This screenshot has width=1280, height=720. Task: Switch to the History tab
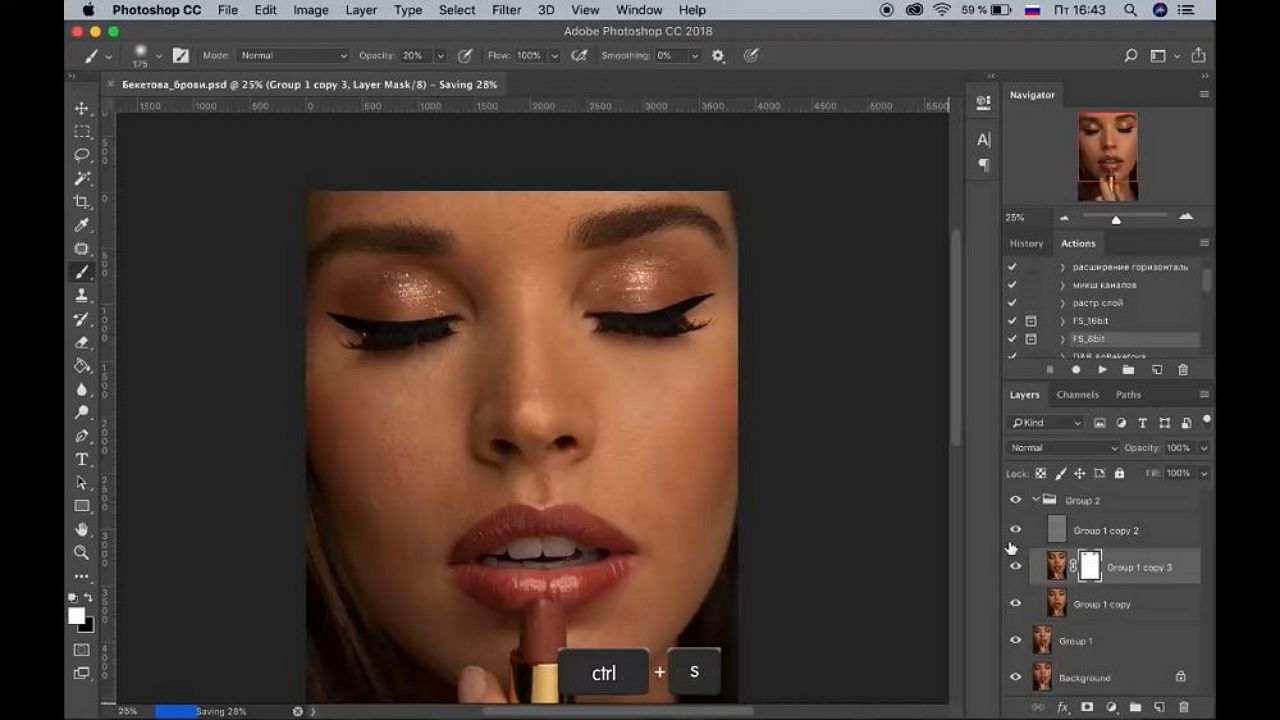[1026, 243]
